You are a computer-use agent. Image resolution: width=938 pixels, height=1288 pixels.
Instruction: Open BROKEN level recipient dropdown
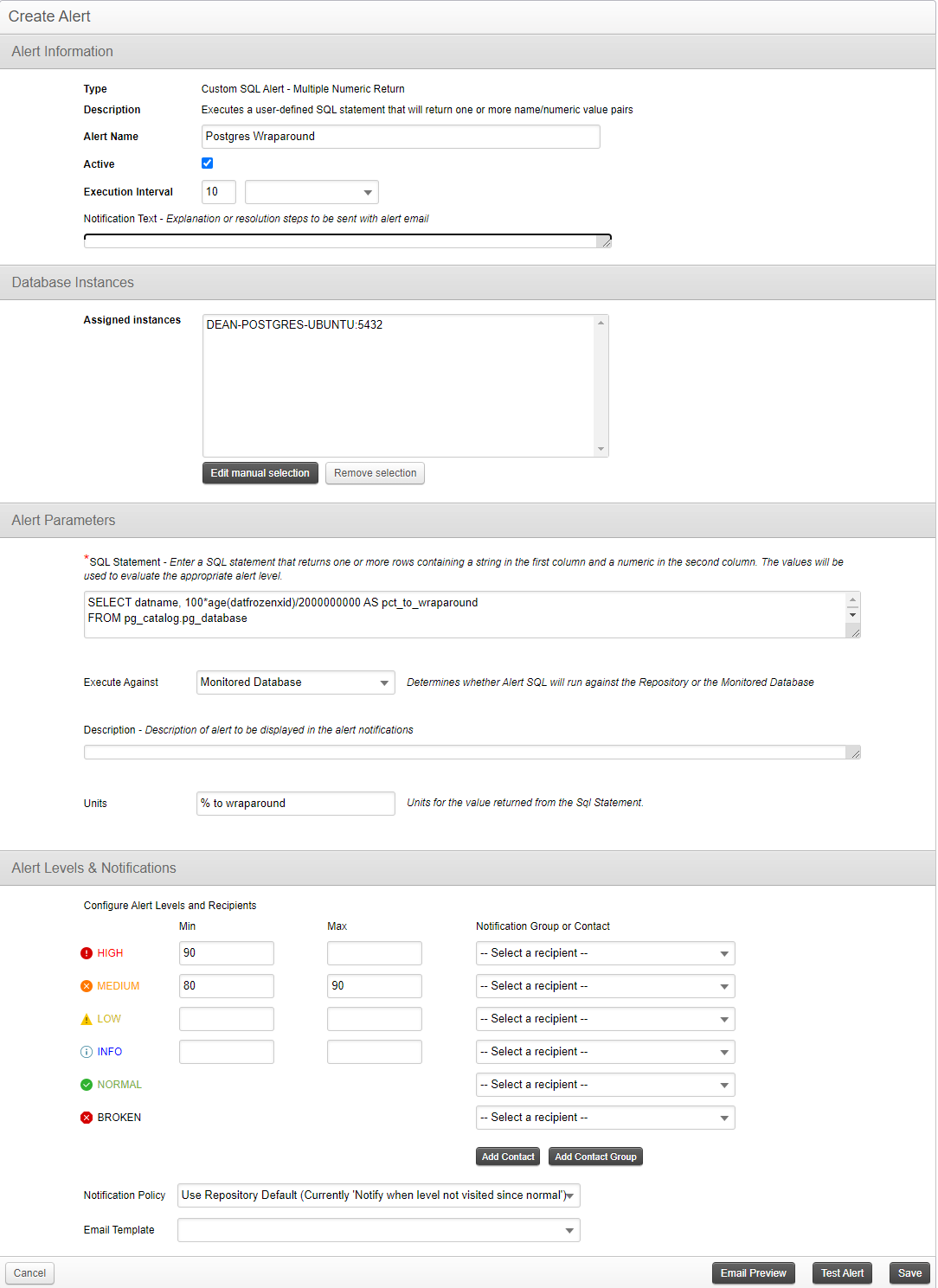(x=605, y=1118)
